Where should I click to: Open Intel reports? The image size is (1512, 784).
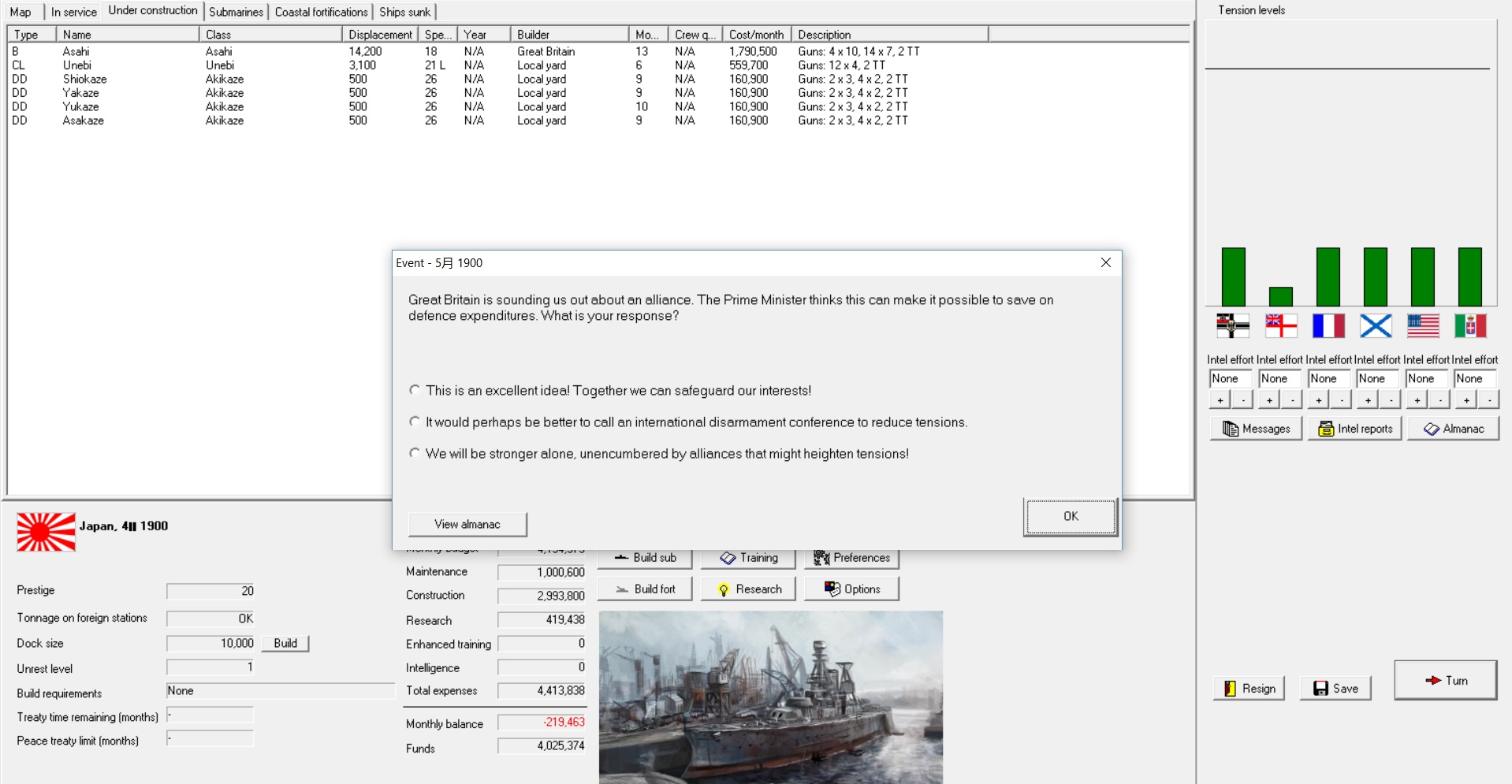point(1355,429)
